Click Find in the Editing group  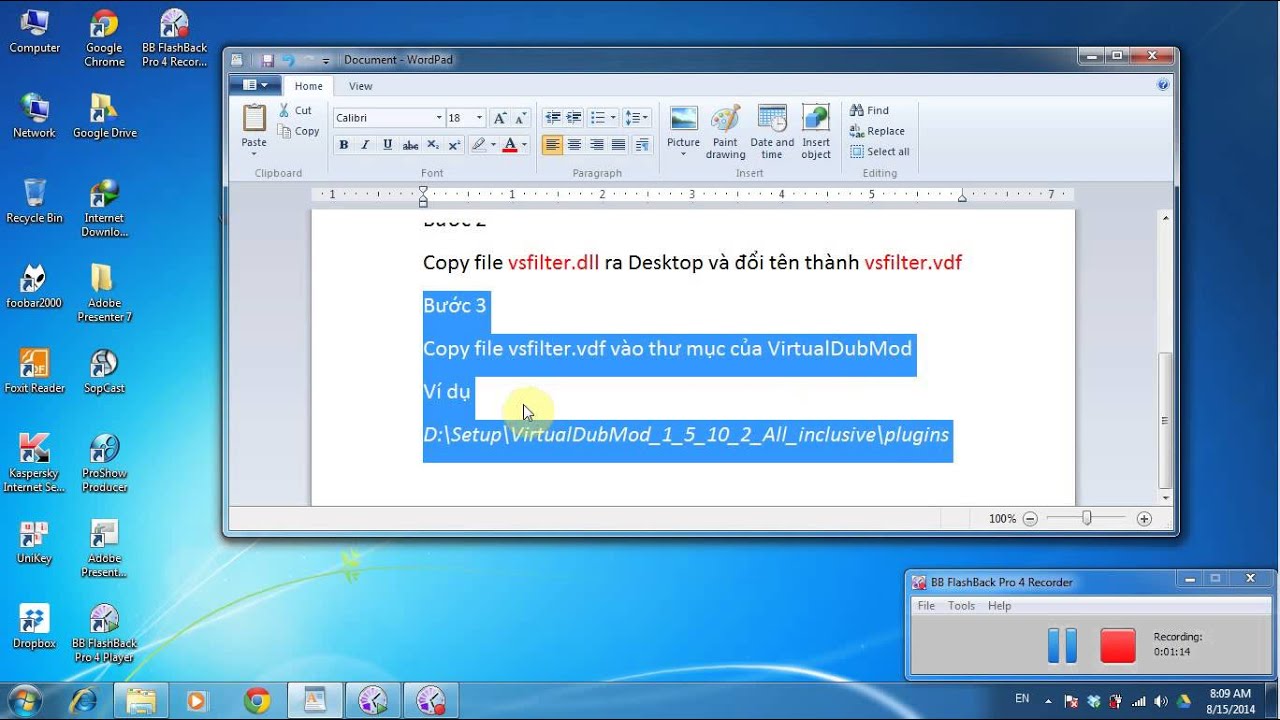pyautogui.click(x=870, y=110)
